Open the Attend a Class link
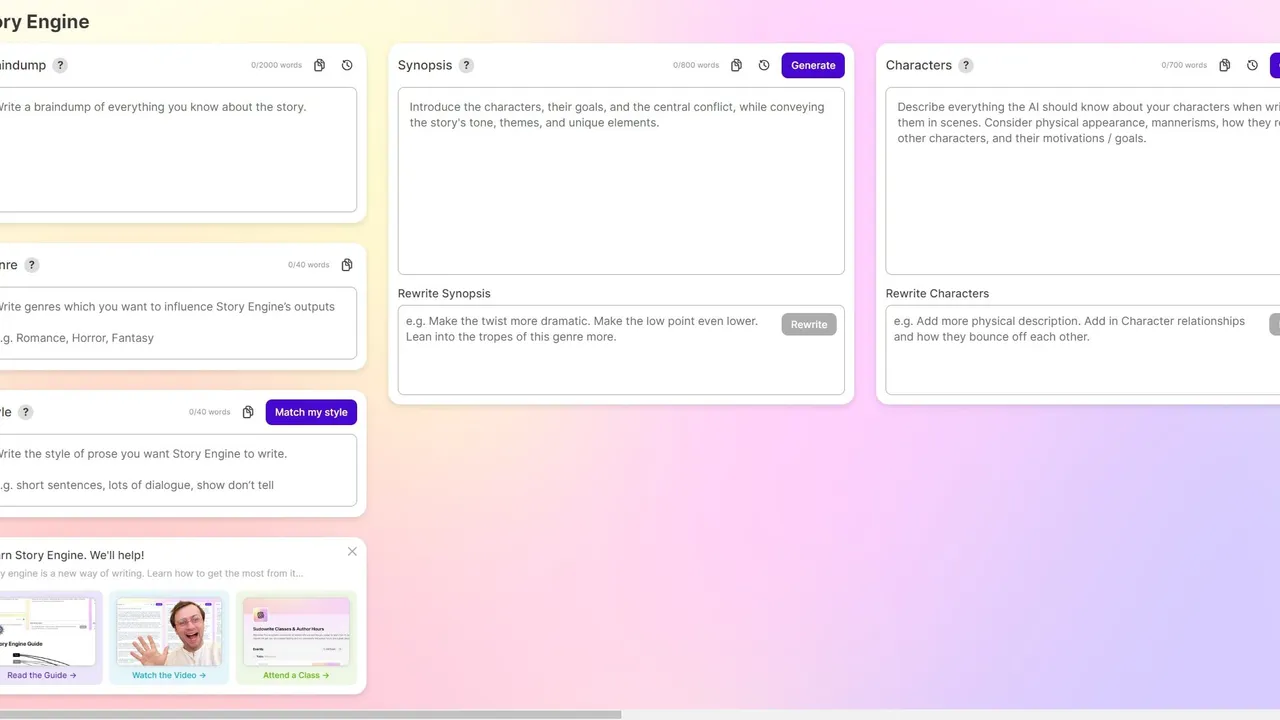Screen dimensions: 1280x720 [x=296, y=675]
